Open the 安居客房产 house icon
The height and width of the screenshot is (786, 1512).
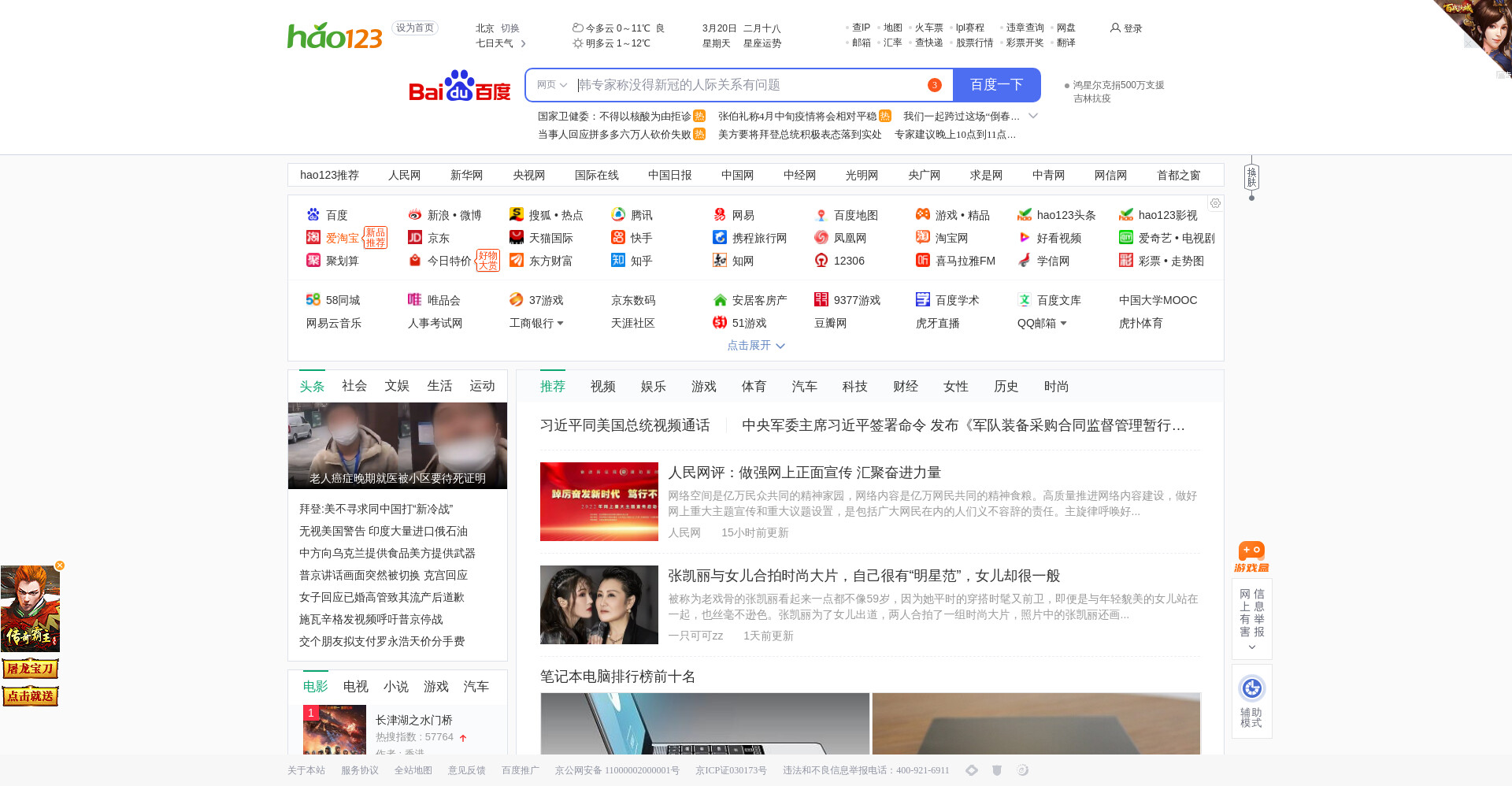720,299
